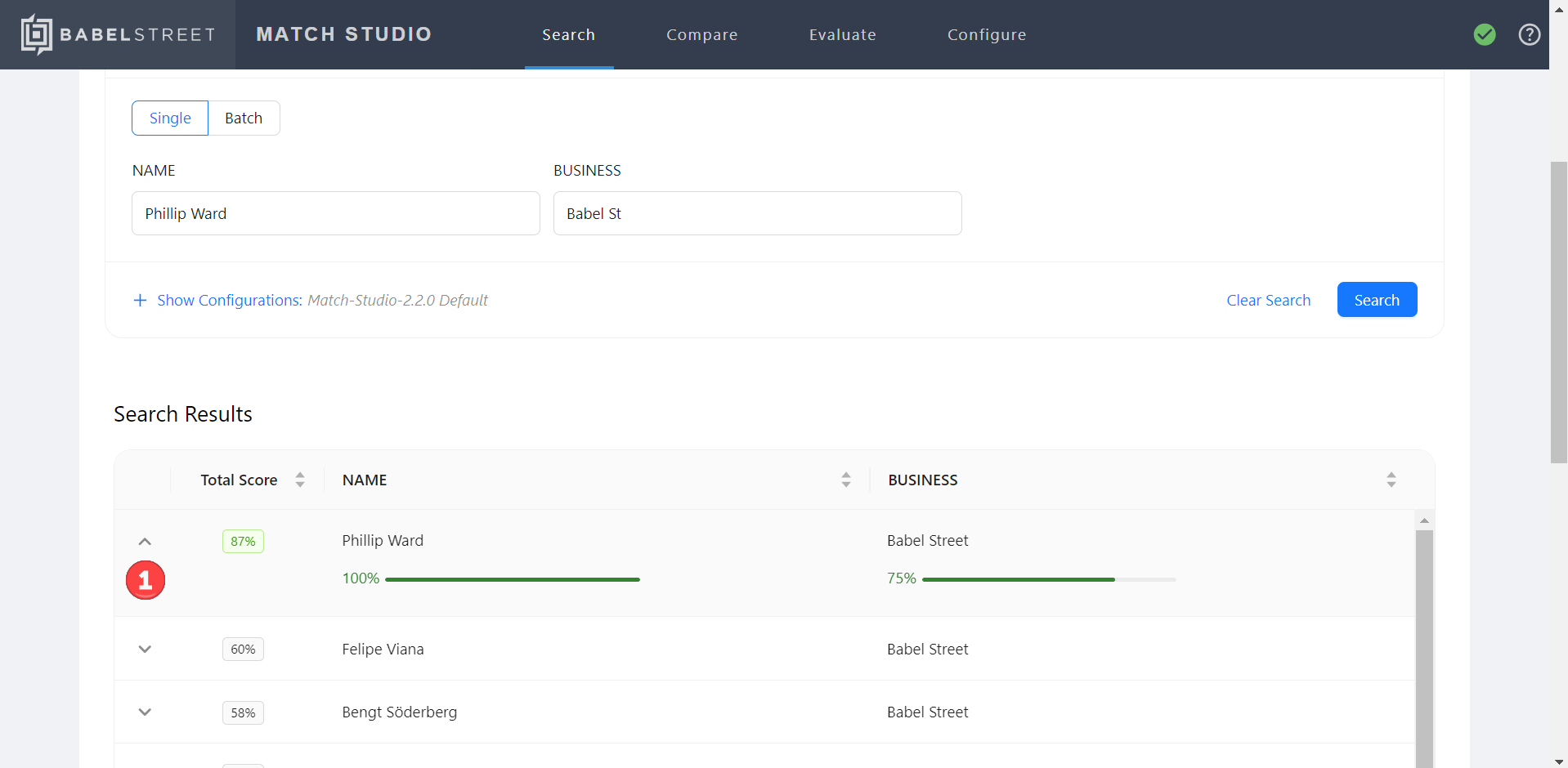Click the results table scrollbar thumb
The image size is (1568, 768).
[1424, 650]
